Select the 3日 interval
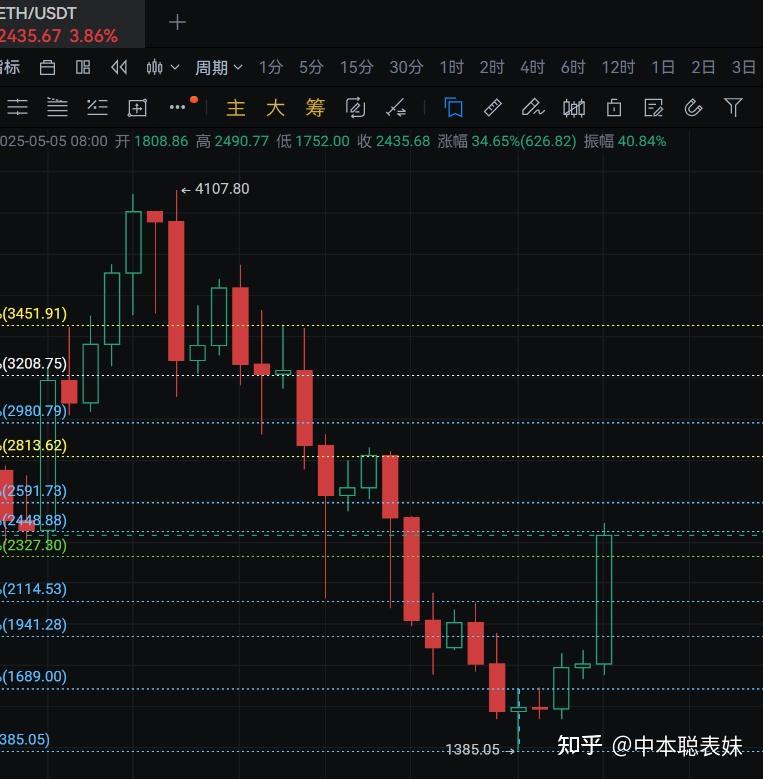The width and height of the screenshot is (763, 779). pyautogui.click(x=744, y=67)
